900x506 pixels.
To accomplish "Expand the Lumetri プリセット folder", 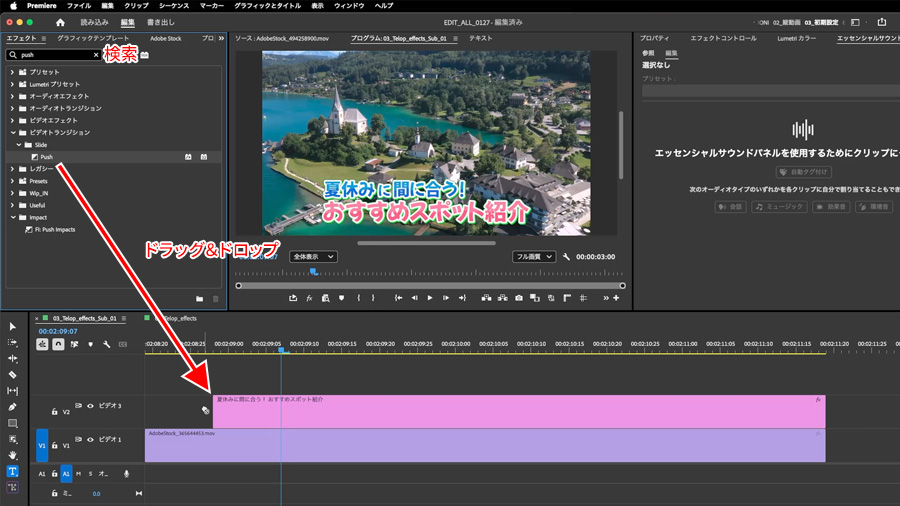I will (x=12, y=84).
